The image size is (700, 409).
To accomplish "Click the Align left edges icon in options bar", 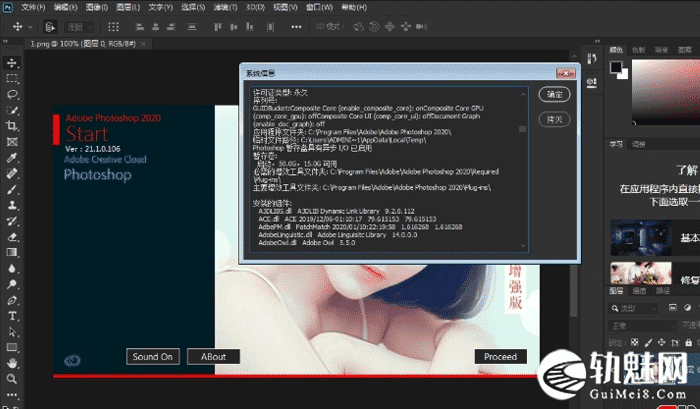I will tap(140, 27).
